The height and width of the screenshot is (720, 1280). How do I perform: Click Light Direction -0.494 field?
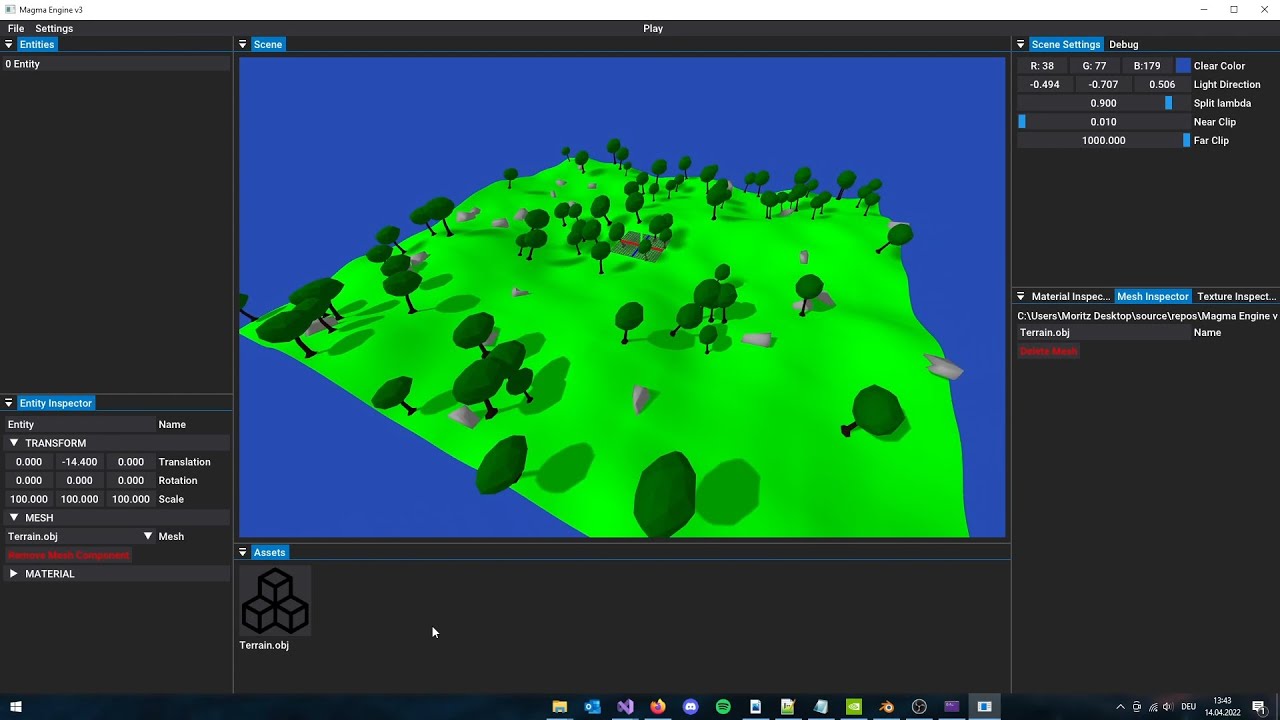click(x=1045, y=85)
